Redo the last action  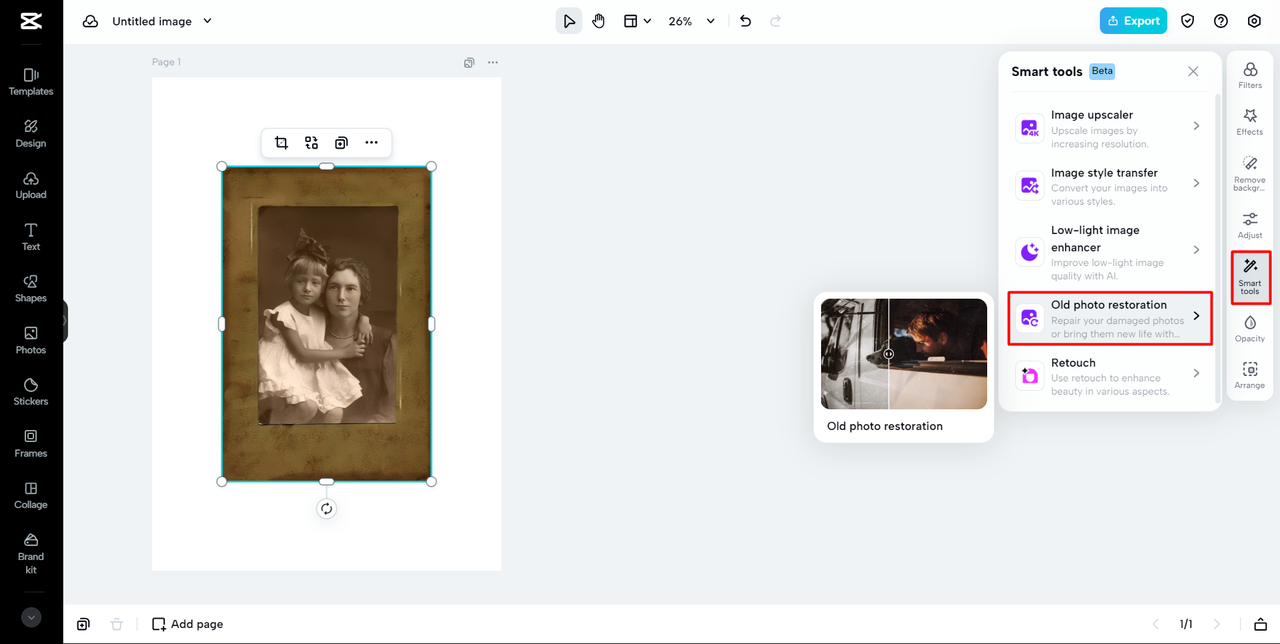coord(775,21)
